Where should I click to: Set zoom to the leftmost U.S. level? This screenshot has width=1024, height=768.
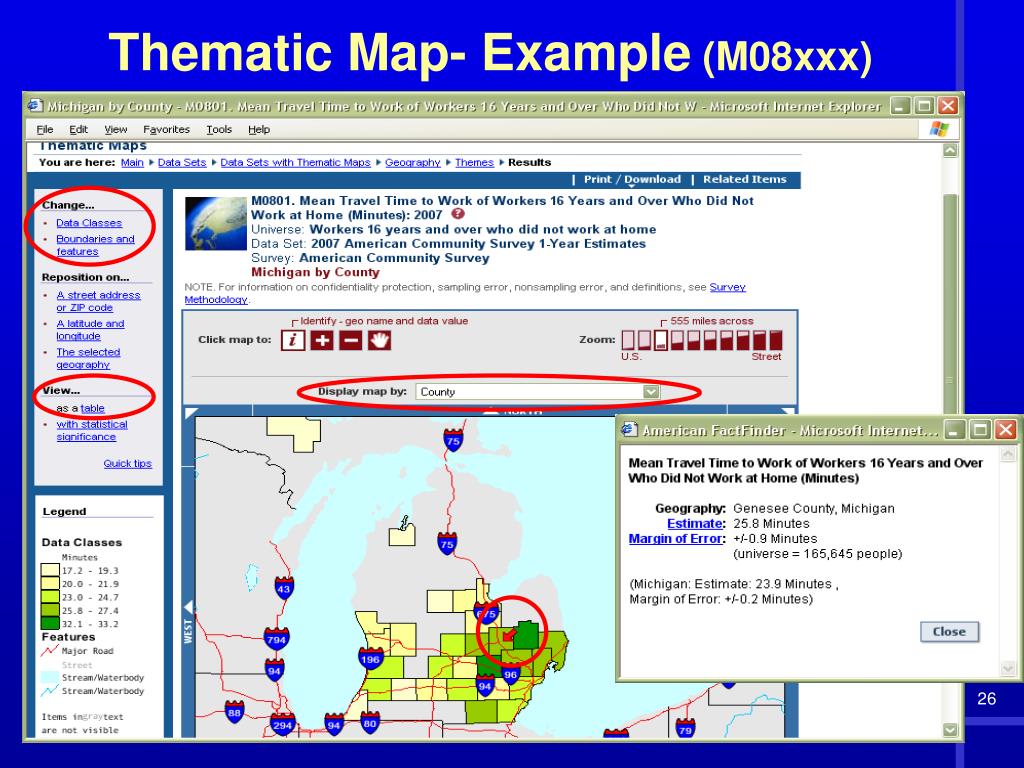tap(628, 340)
